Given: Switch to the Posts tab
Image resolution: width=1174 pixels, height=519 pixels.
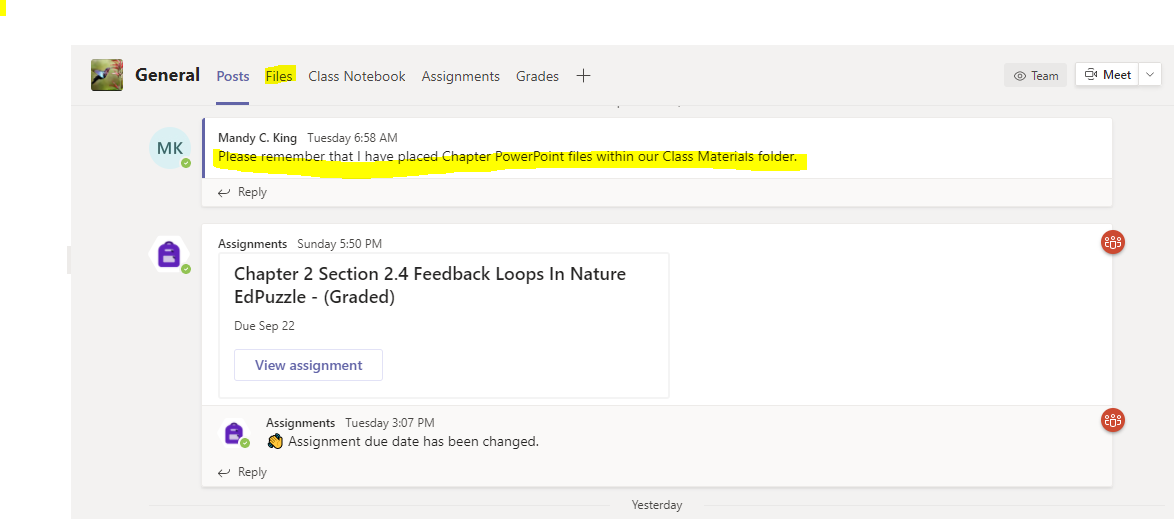Looking at the screenshot, I should [233, 76].
